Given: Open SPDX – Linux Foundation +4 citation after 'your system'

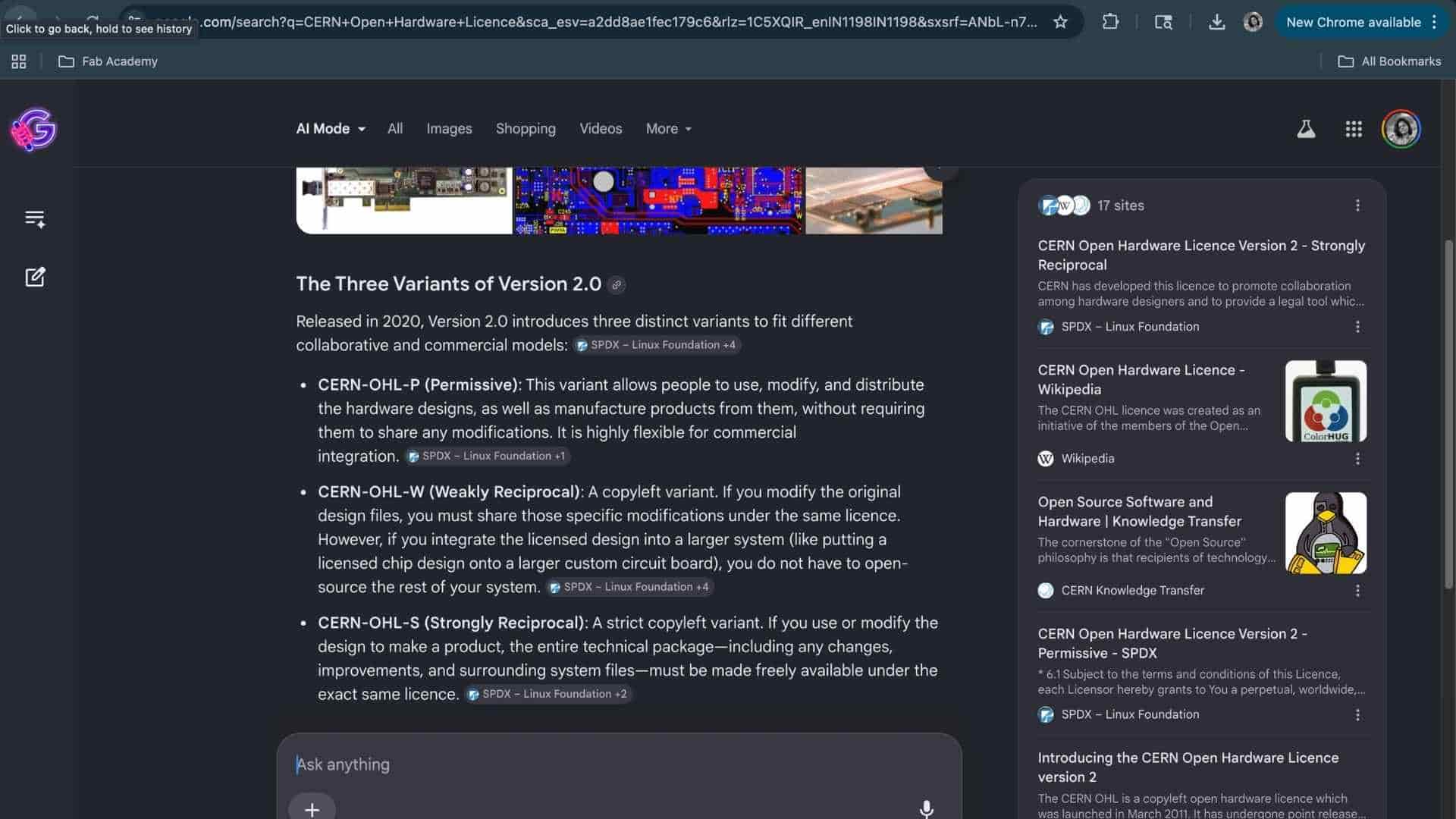Looking at the screenshot, I should click(629, 587).
